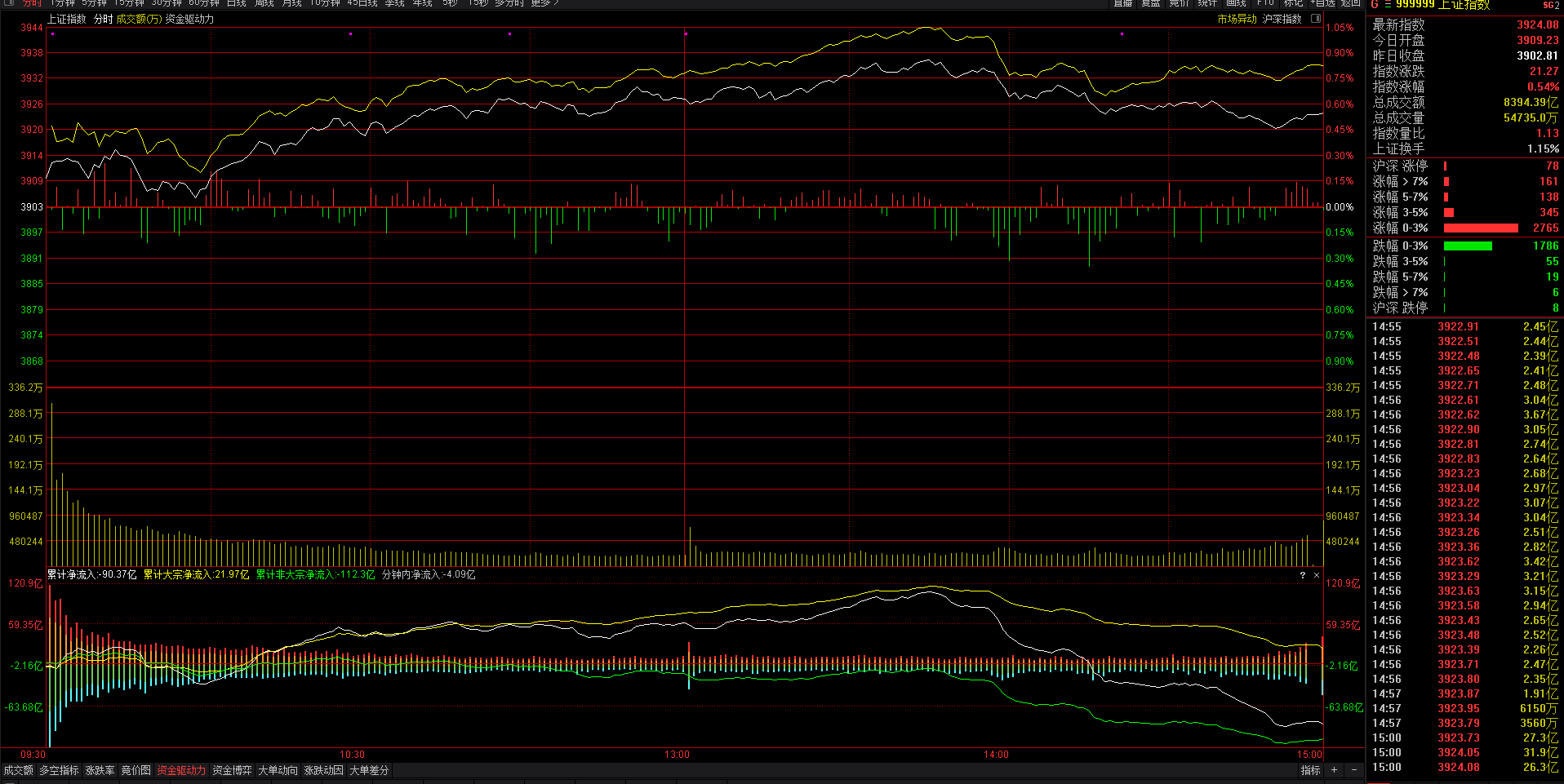
Task: Click the 总成交额 value 8394.39亿
Action: pyautogui.click(x=1531, y=103)
